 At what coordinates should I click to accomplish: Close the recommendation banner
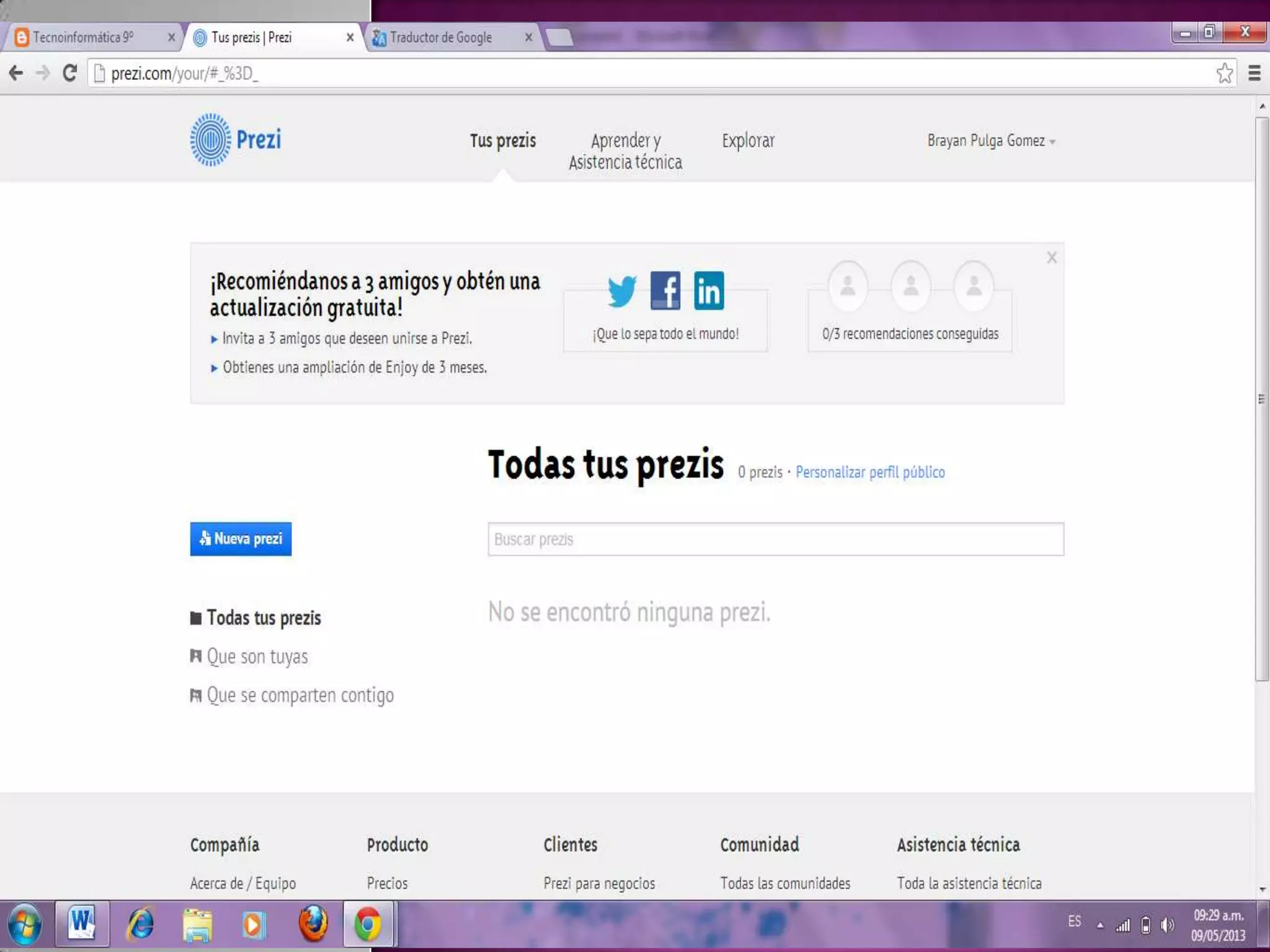pyautogui.click(x=1052, y=258)
